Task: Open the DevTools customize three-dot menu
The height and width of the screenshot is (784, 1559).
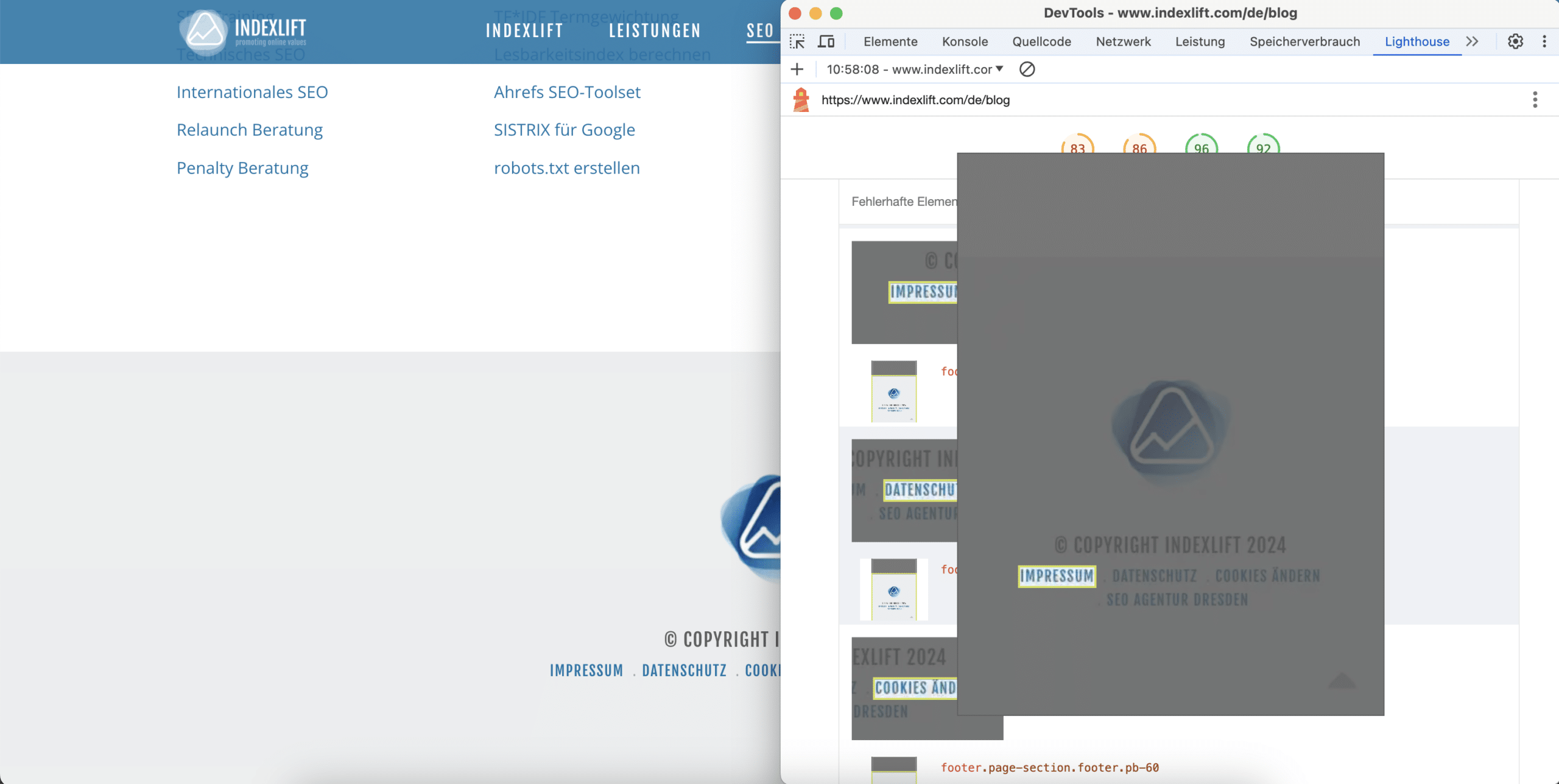Action: (1544, 41)
